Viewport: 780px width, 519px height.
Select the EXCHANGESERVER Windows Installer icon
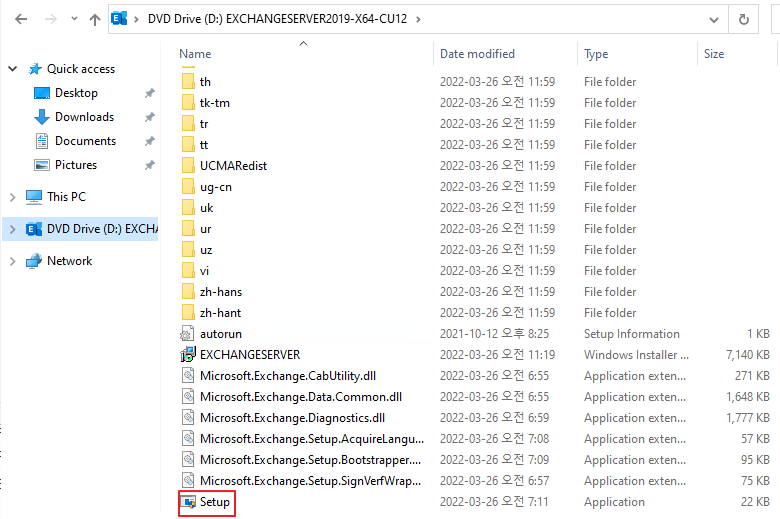click(188, 355)
